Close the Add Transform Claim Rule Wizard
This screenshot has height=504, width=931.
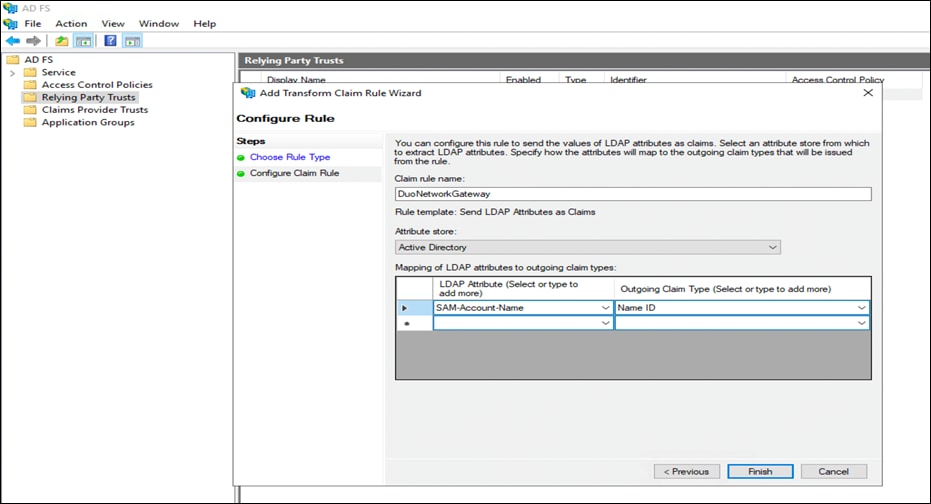click(x=867, y=93)
